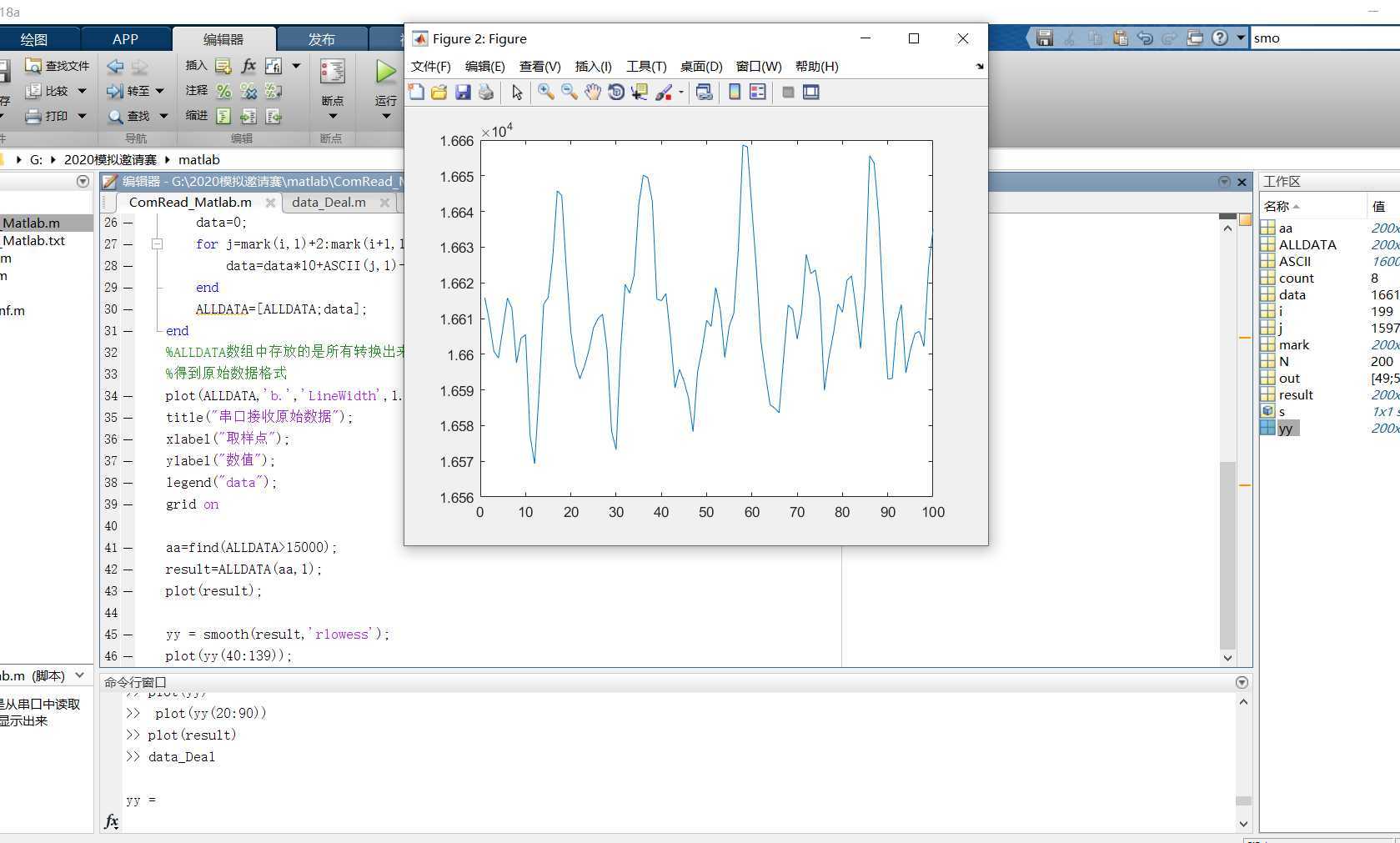Click the green Run (运行) button
Screen dimensions: 1400x843
(x=385, y=72)
